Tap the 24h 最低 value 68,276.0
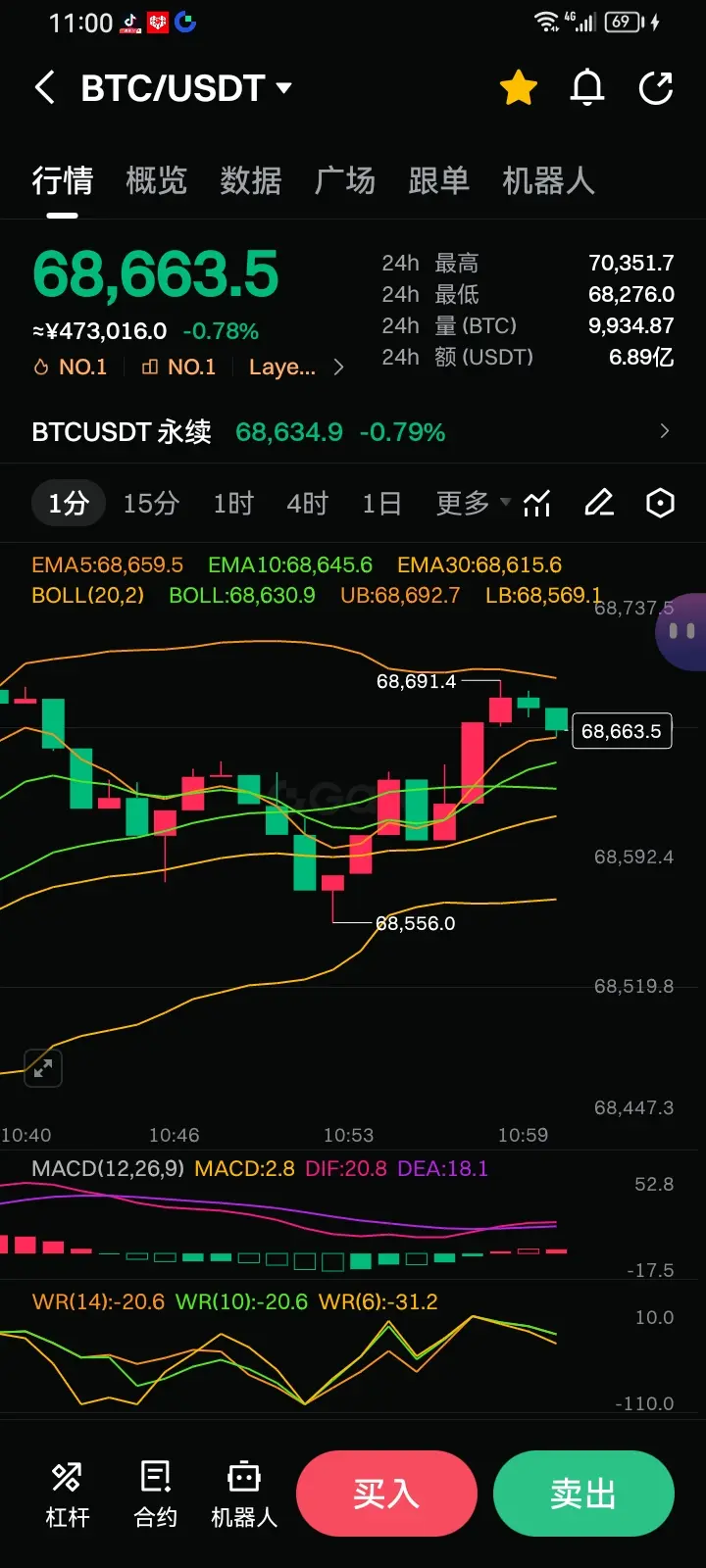This screenshot has height=1568, width=706. coord(630,294)
